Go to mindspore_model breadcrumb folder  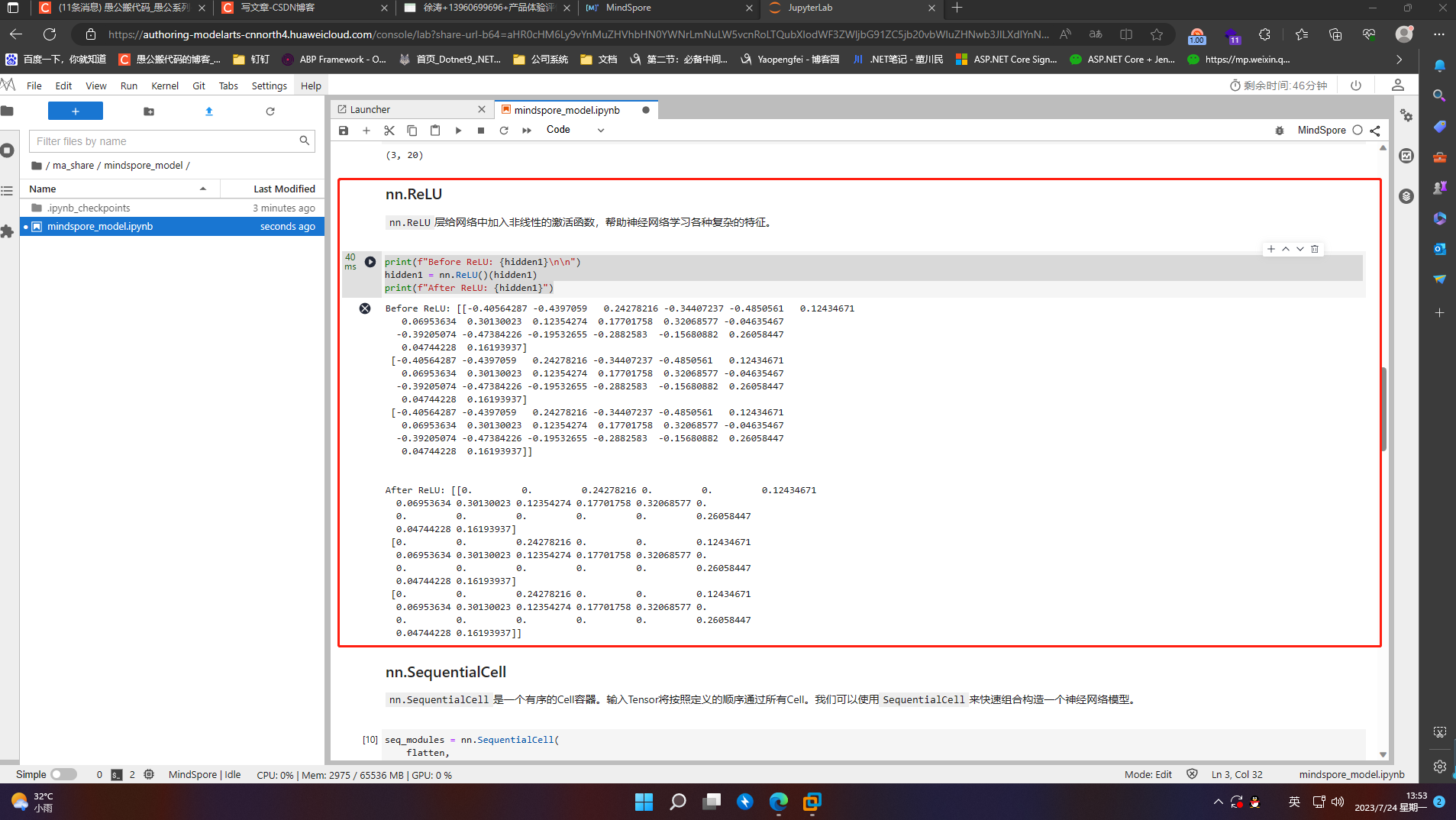point(144,165)
